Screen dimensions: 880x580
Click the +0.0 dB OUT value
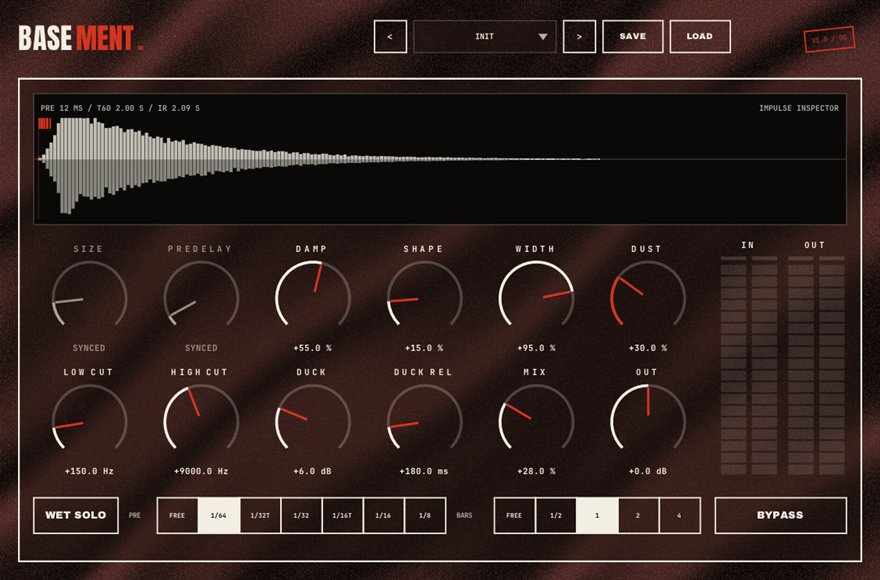tap(648, 471)
